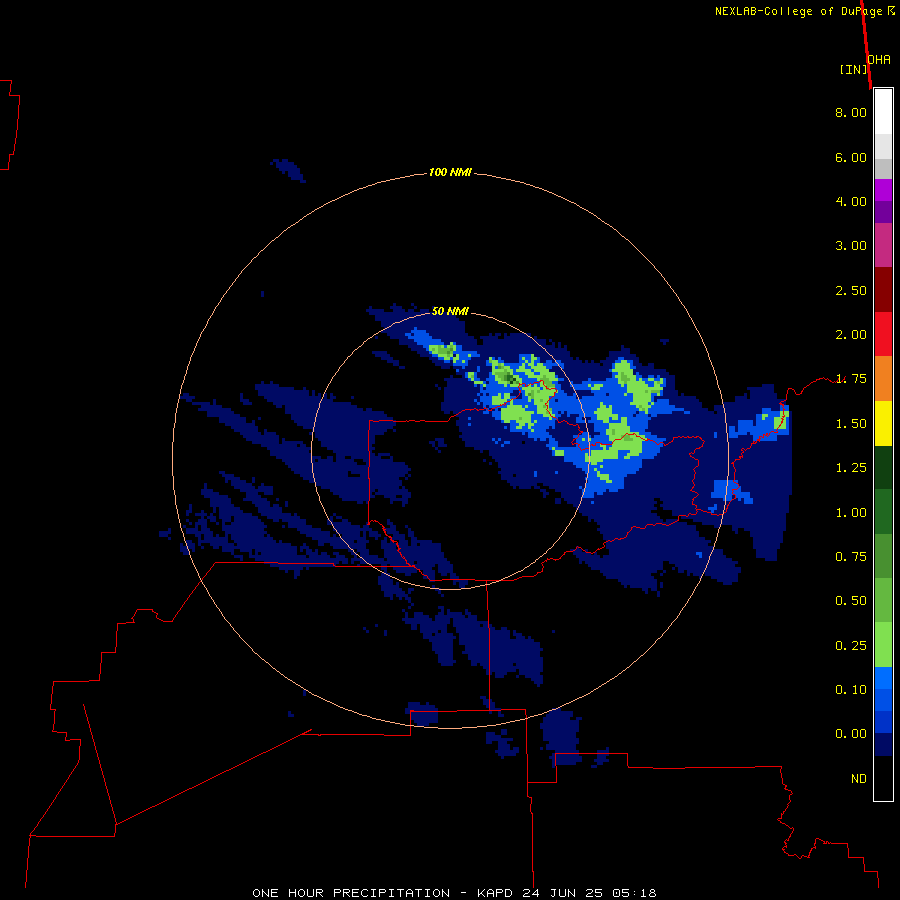Click the 2.00 legend value
900x900 pixels.
(851, 334)
